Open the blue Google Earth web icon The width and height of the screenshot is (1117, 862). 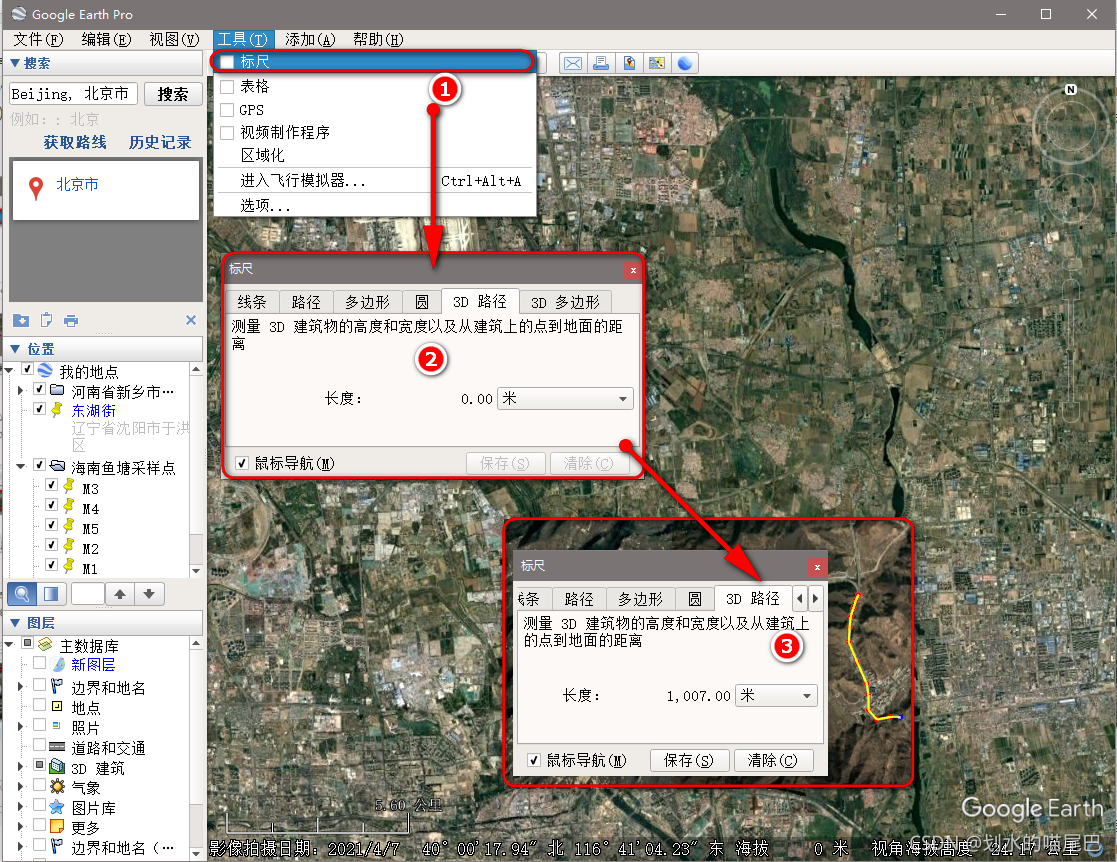click(685, 63)
